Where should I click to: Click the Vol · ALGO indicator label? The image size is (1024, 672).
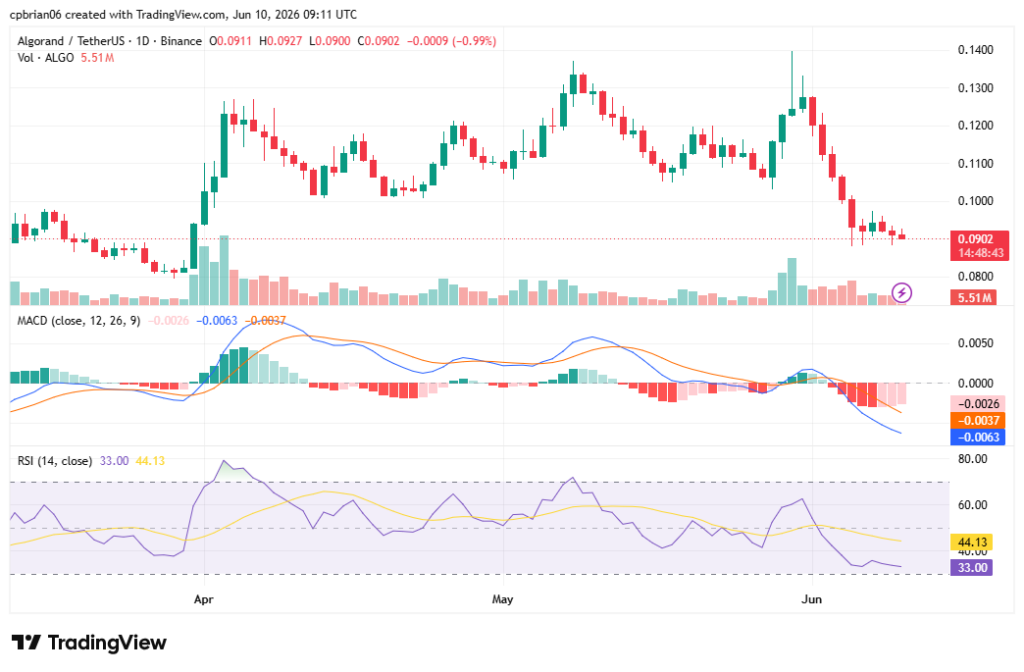45,58
